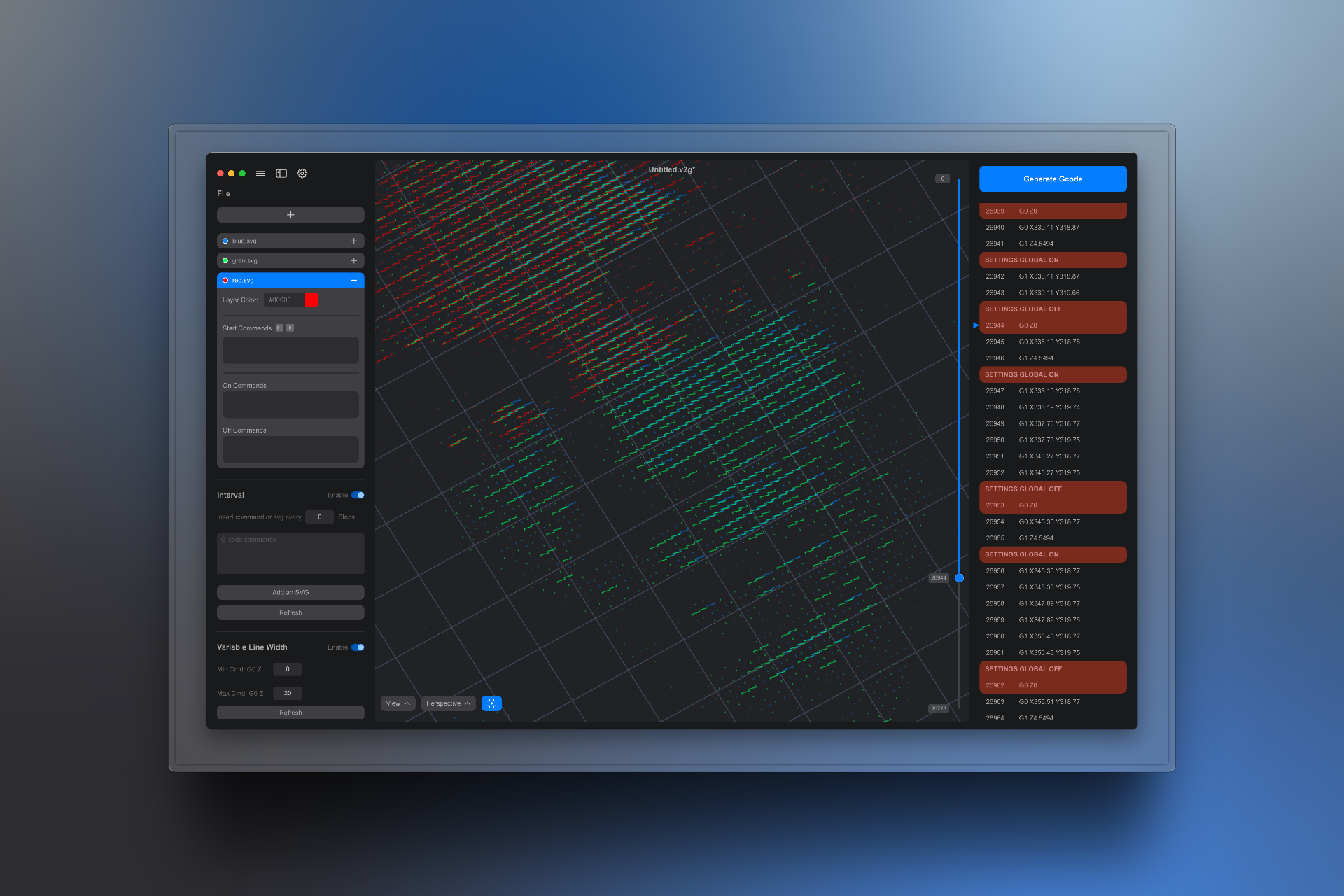The image size is (1344, 896).
Task: Click the pause icon next to Start Commands
Action: click(290, 328)
